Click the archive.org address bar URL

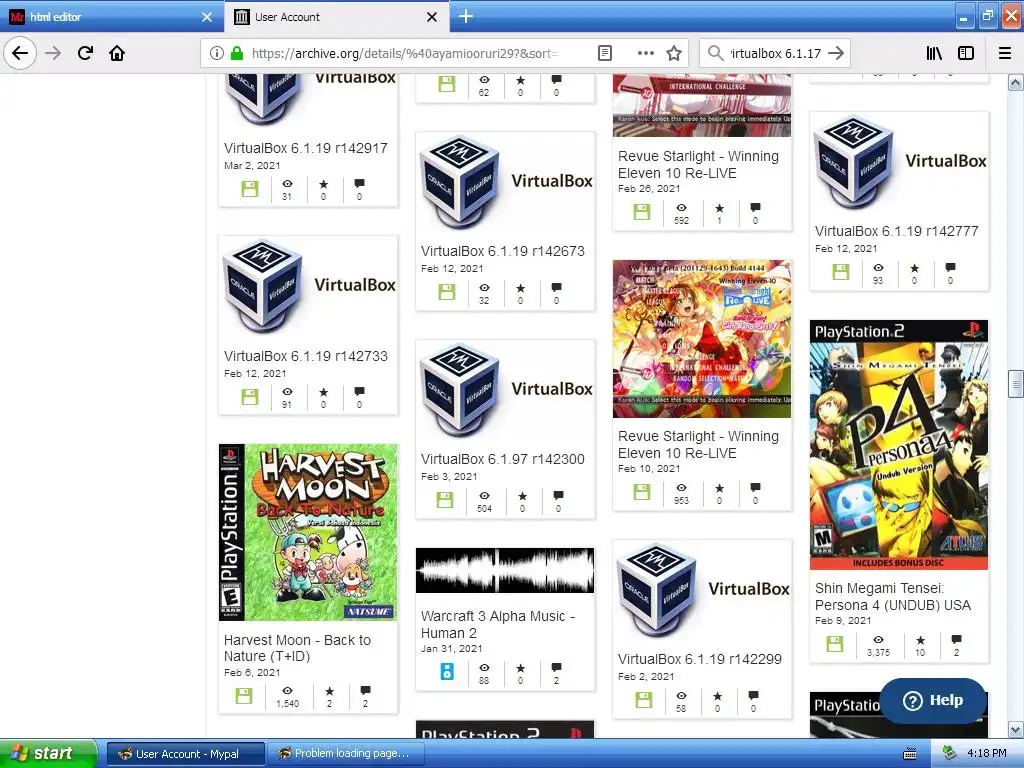405,54
